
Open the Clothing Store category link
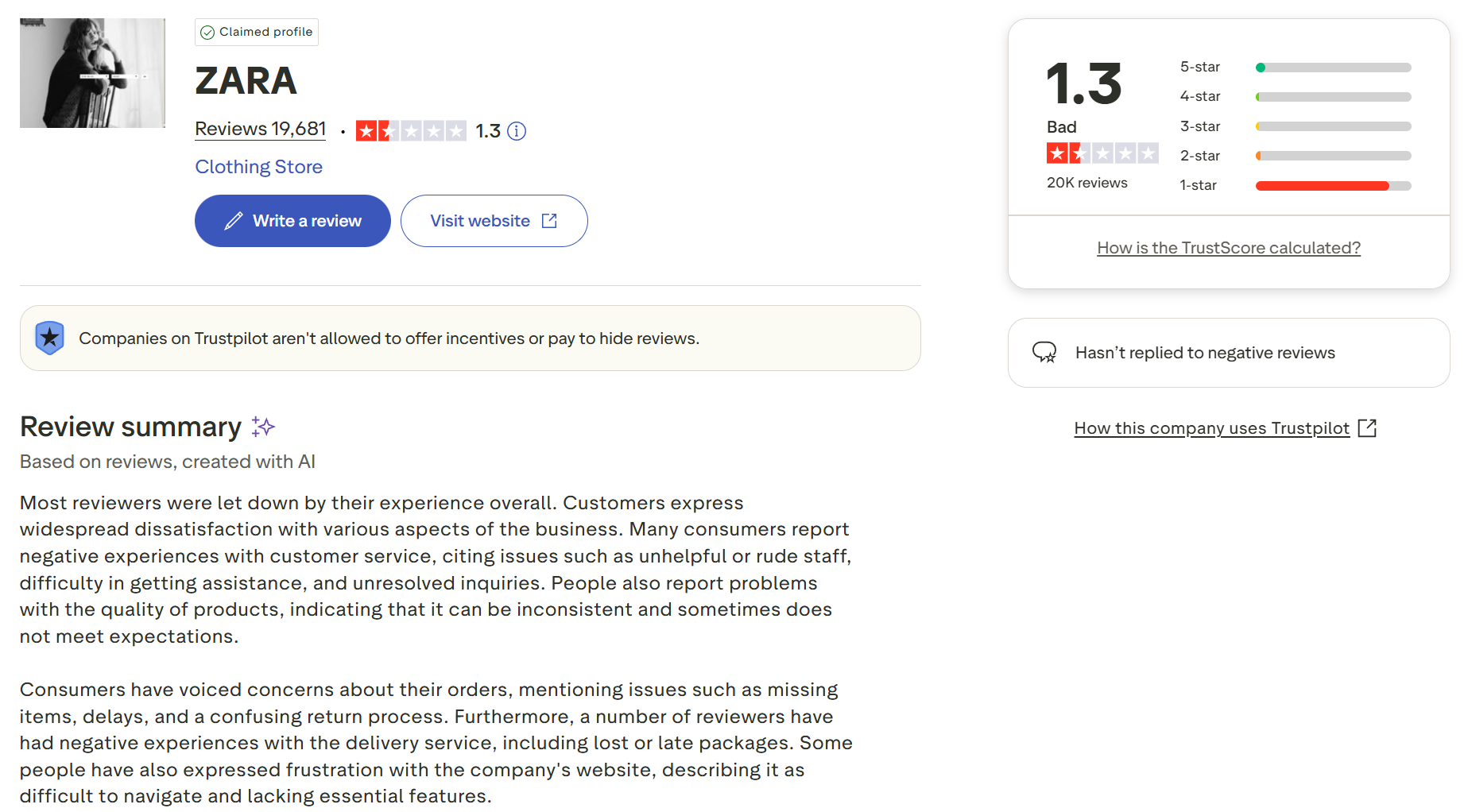pos(258,167)
